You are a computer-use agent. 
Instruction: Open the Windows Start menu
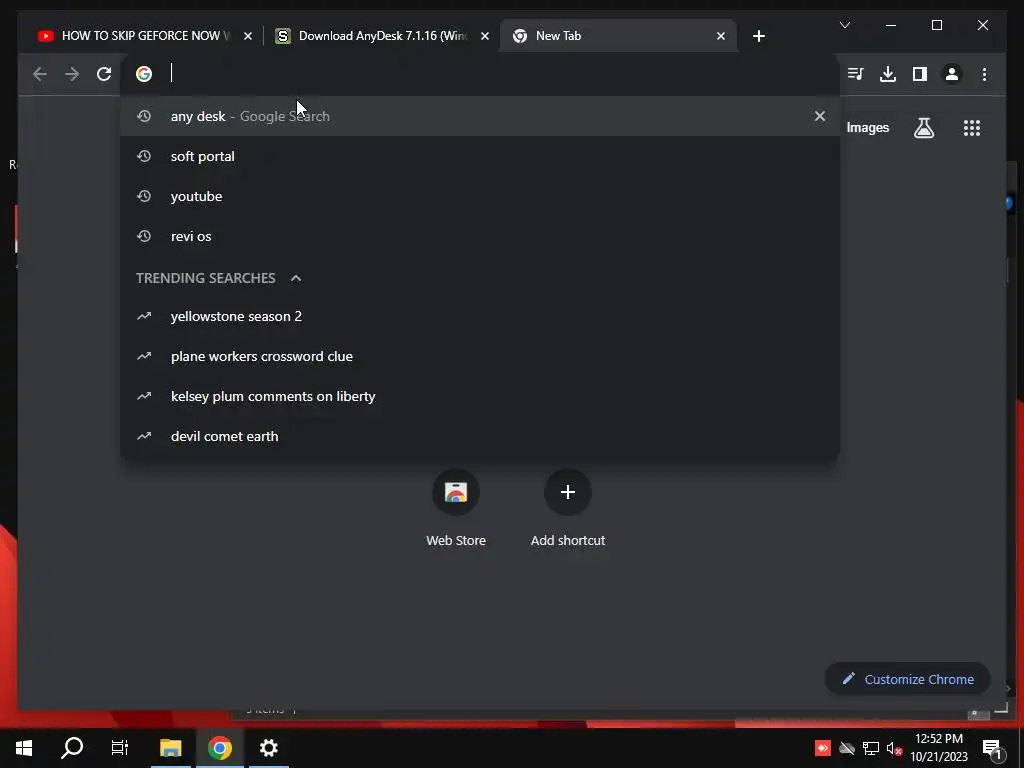tap(24, 748)
